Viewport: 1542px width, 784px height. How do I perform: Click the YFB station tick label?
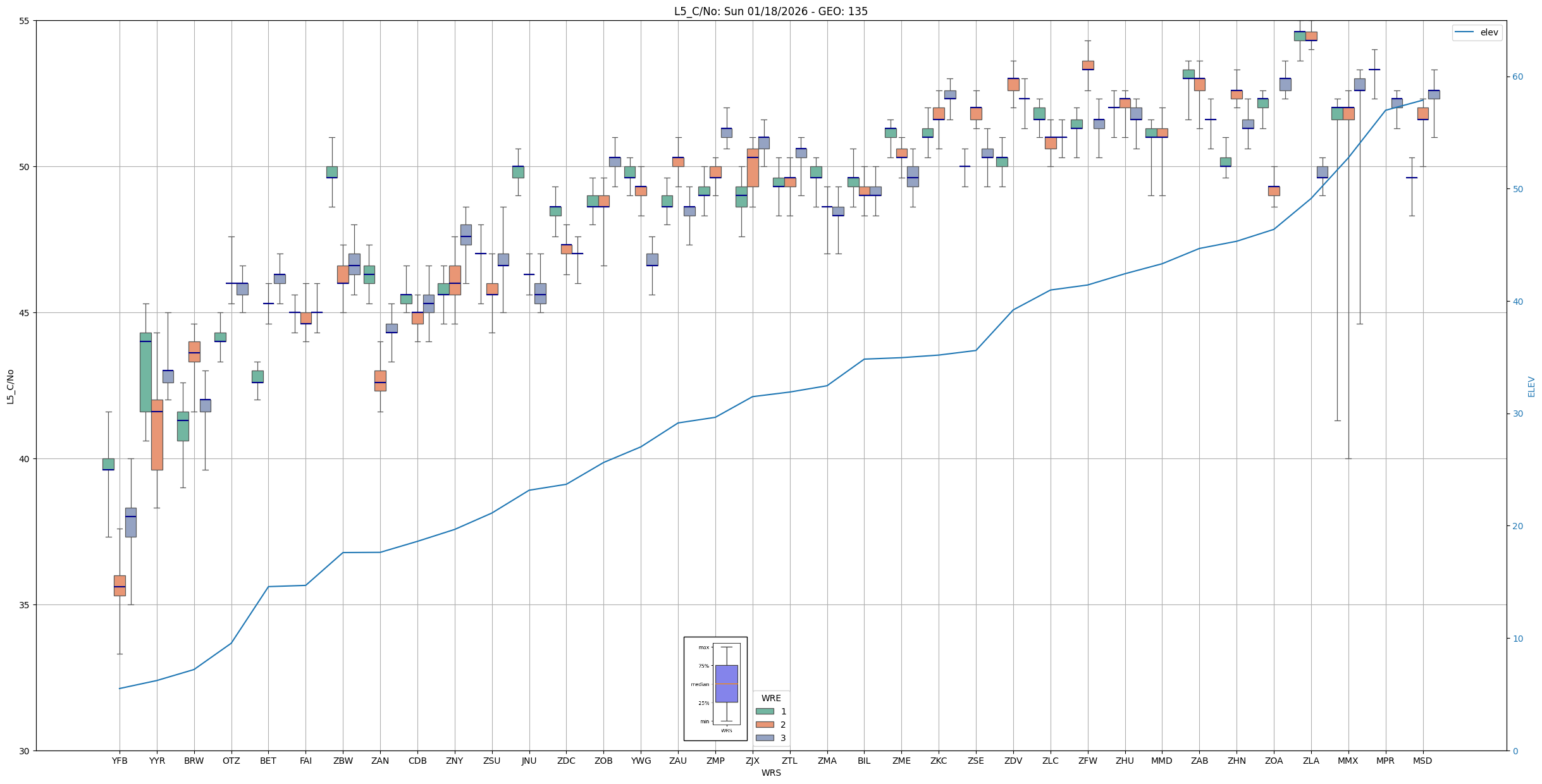pos(120,761)
